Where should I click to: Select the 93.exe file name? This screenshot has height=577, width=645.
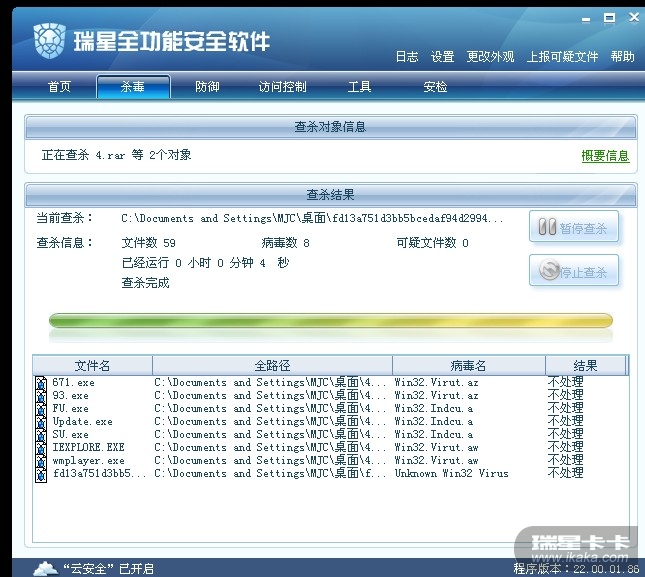(x=70, y=396)
